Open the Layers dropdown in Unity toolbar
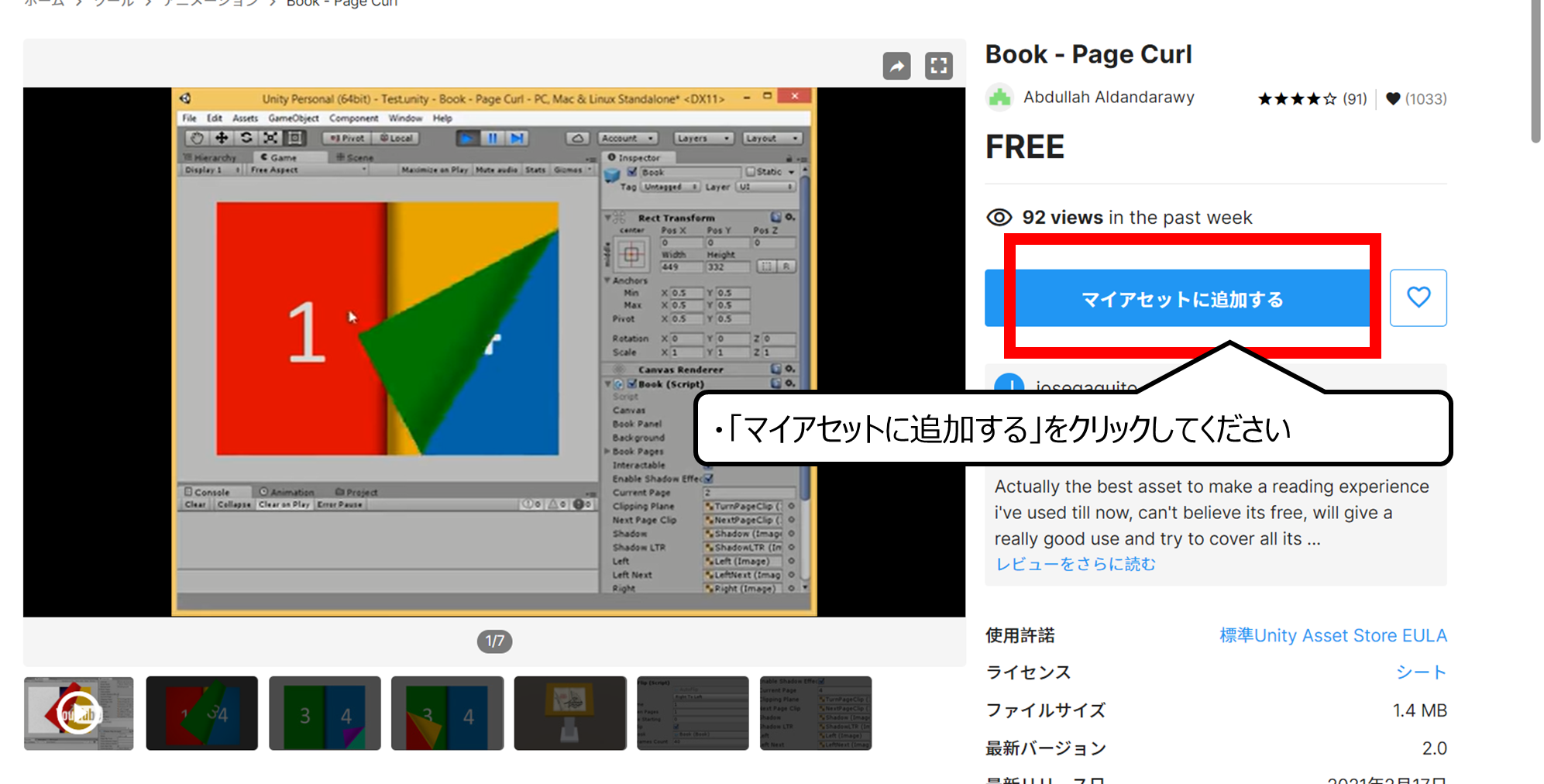Viewport: 1544px width, 784px height. pos(703,138)
